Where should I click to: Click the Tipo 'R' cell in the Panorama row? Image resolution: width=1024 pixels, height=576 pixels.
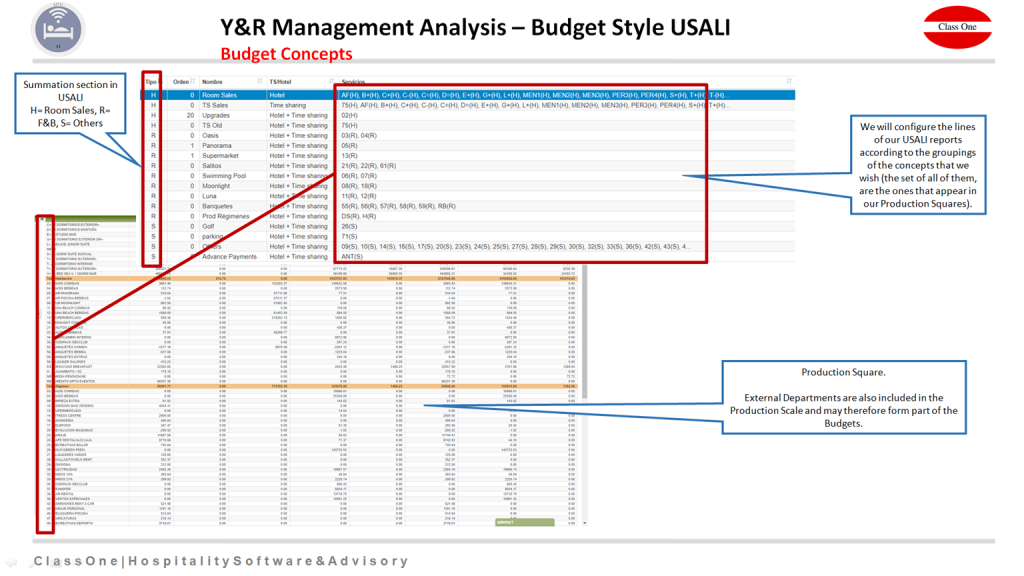[x=153, y=146]
